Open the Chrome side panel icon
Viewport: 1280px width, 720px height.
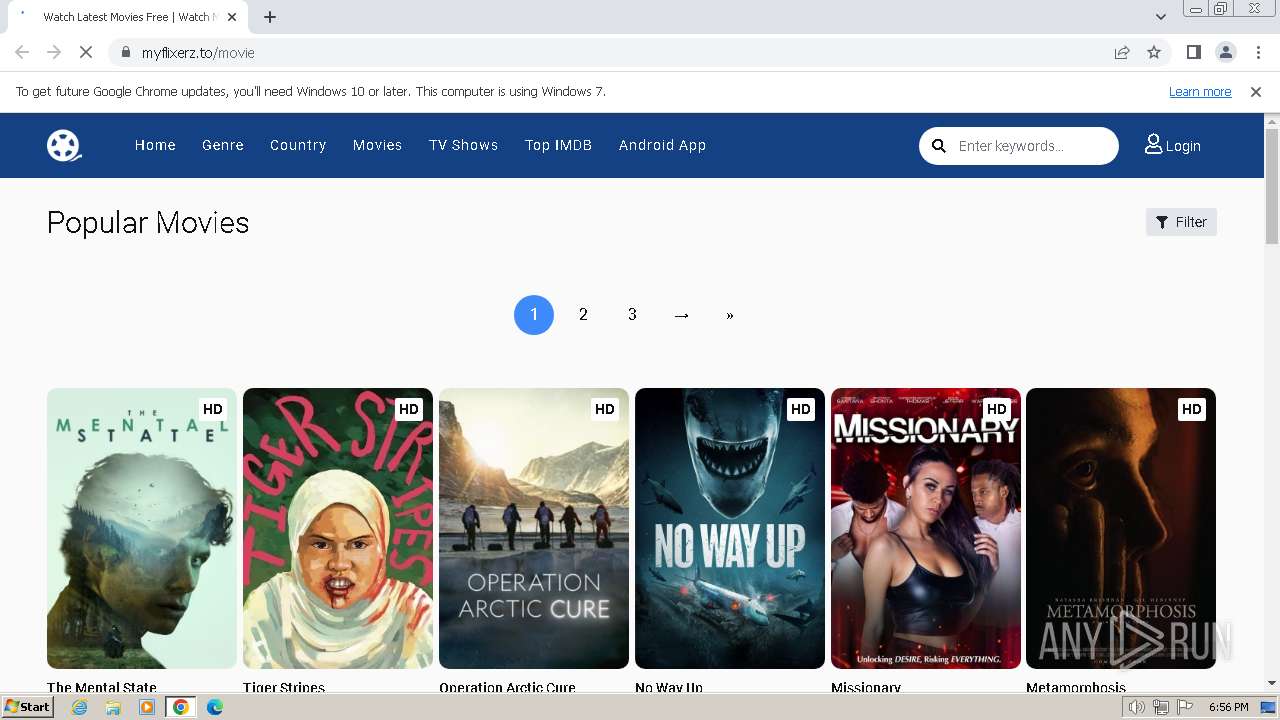coord(1193,52)
